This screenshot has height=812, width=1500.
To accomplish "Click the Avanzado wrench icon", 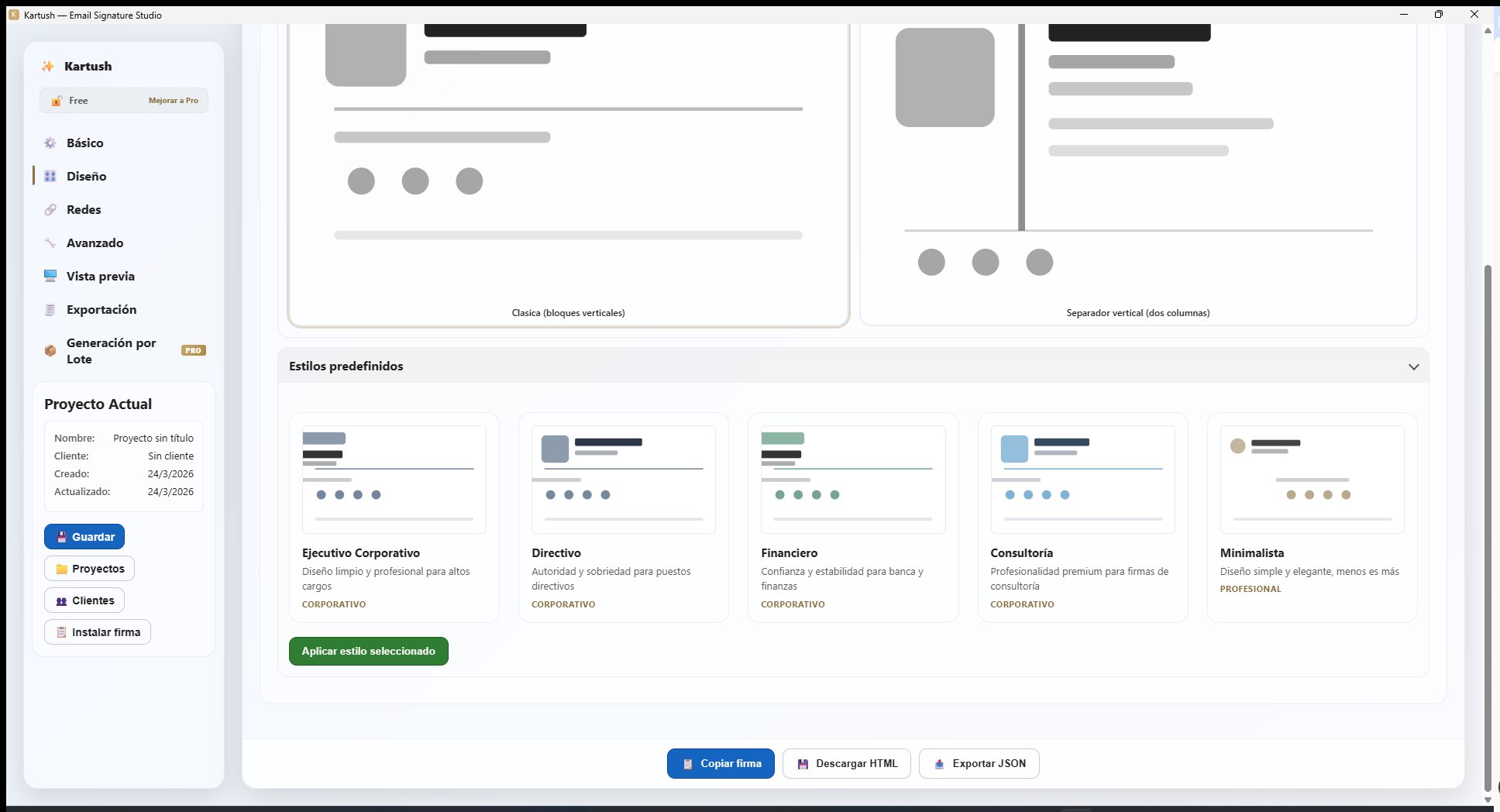I will [50, 243].
